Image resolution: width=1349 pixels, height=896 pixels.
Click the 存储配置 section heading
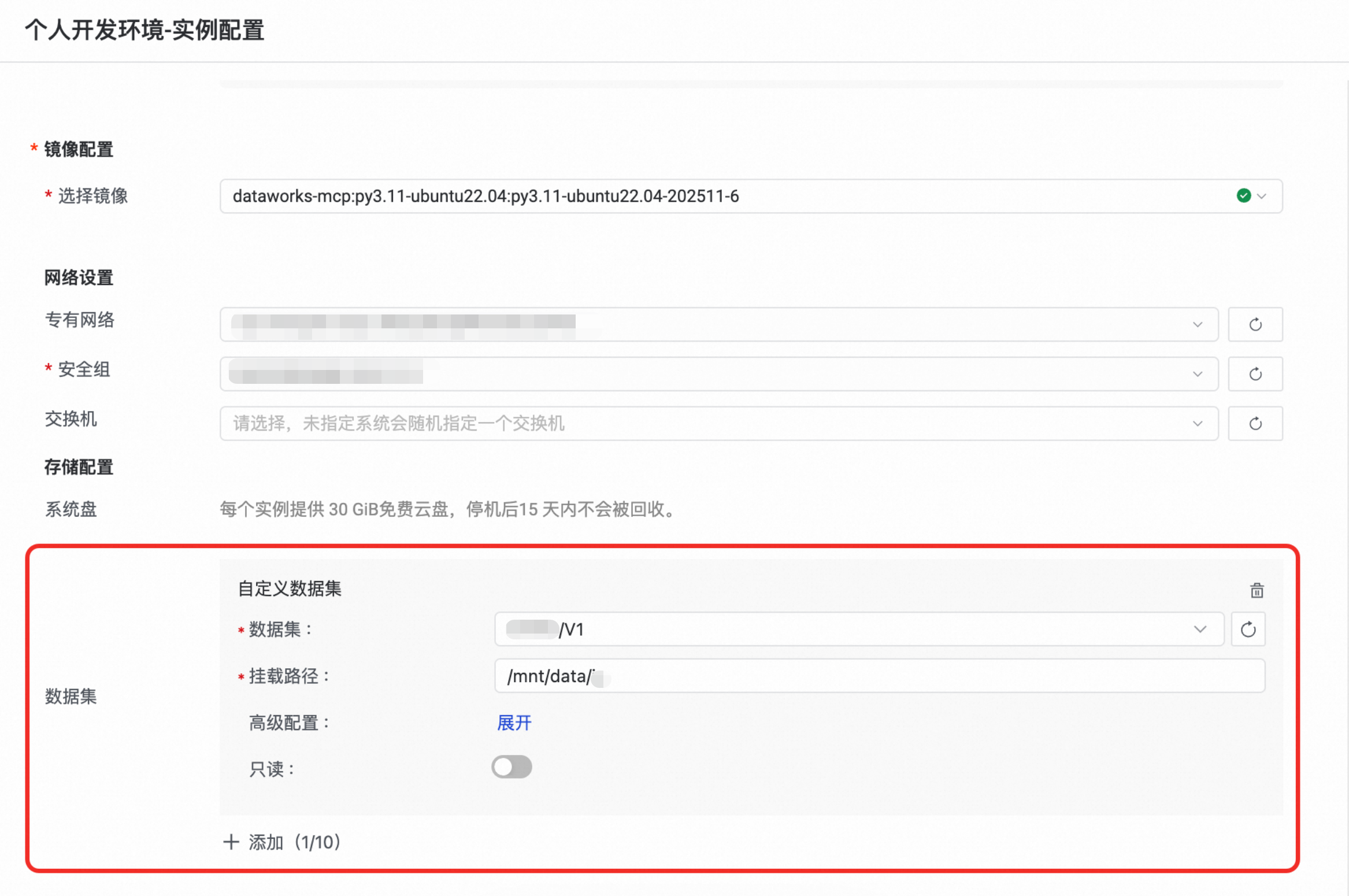tap(79, 467)
